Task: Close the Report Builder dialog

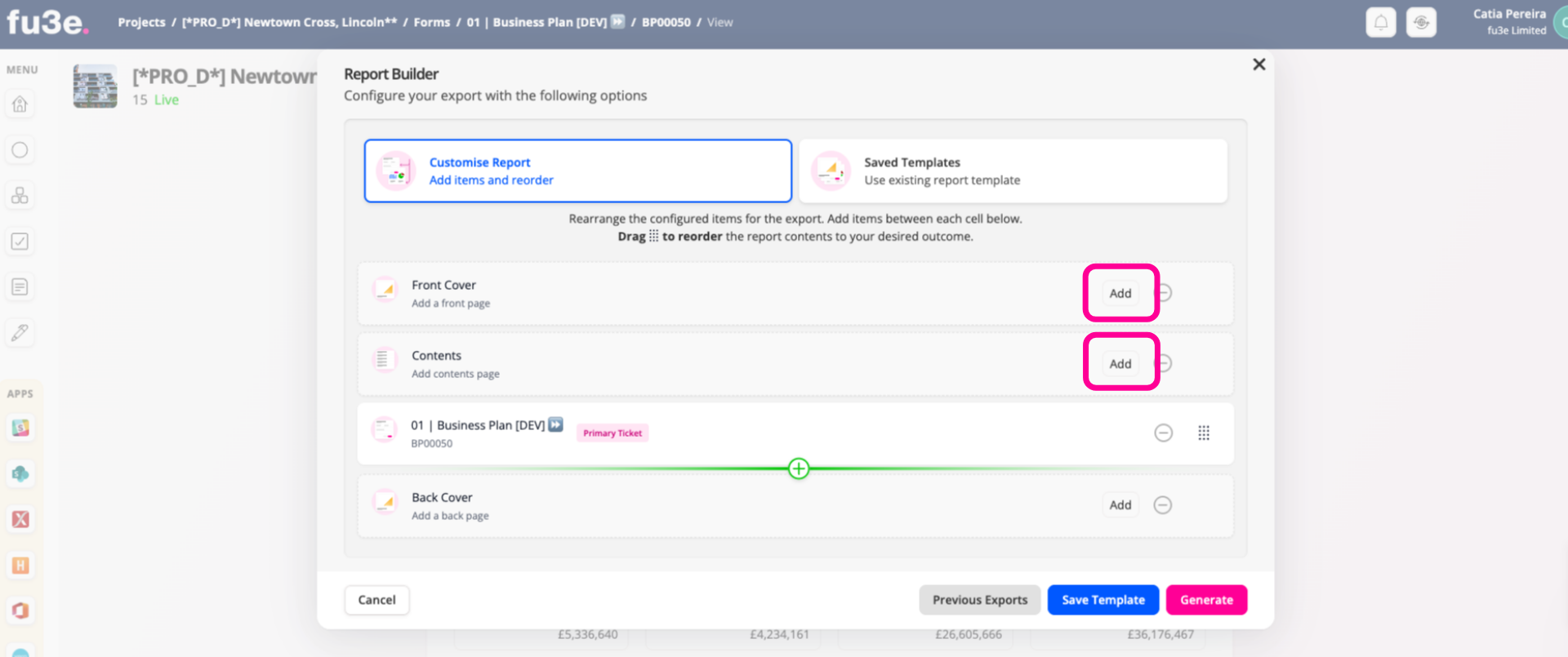Action: click(1259, 64)
